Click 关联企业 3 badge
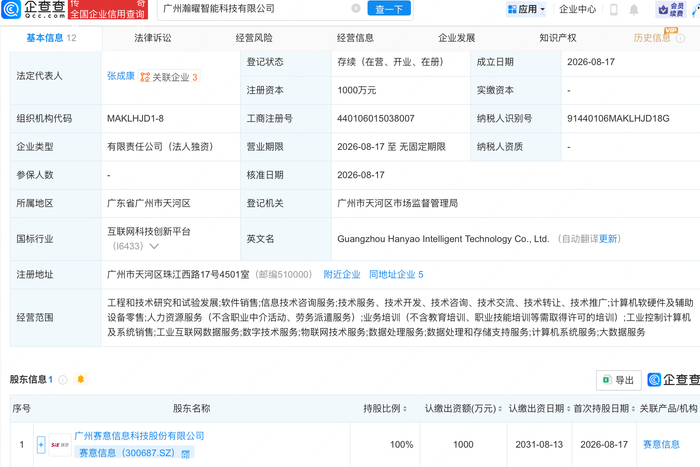Image resolution: width=700 pixels, height=467 pixels. (169, 77)
